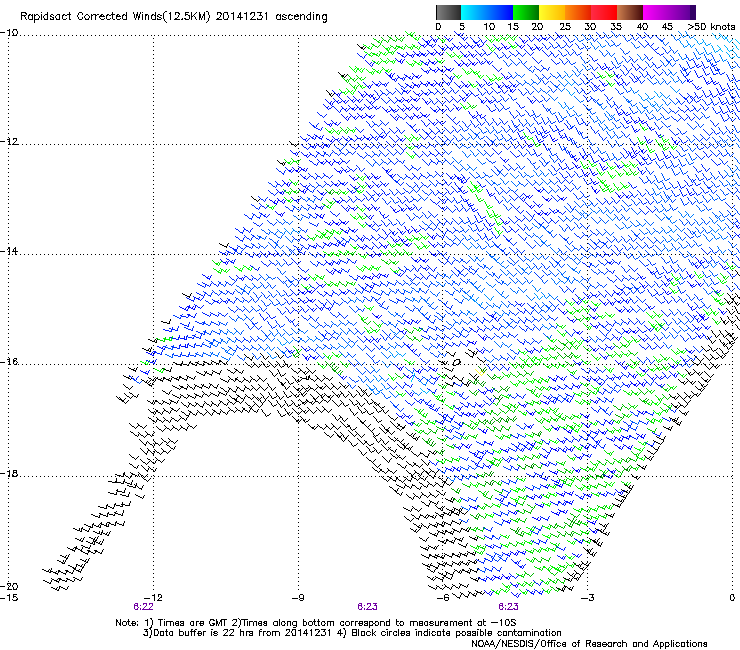The height and width of the screenshot is (650, 740).
Task: Click the '-16' latitude axis label
Action: [x=9, y=362]
